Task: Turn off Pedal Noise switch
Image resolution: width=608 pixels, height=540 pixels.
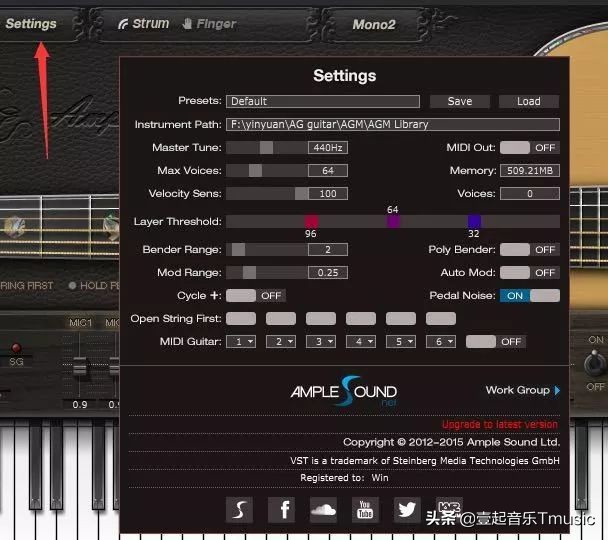Action: [529, 296]
